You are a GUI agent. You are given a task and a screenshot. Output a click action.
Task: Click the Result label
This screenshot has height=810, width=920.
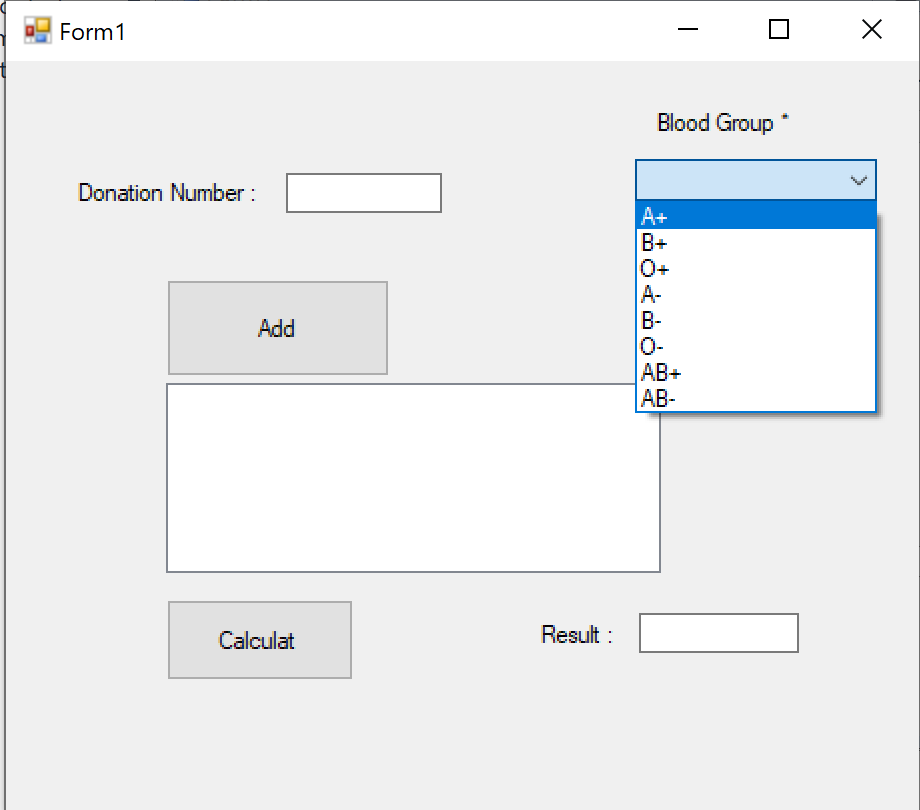pos(575,634)
